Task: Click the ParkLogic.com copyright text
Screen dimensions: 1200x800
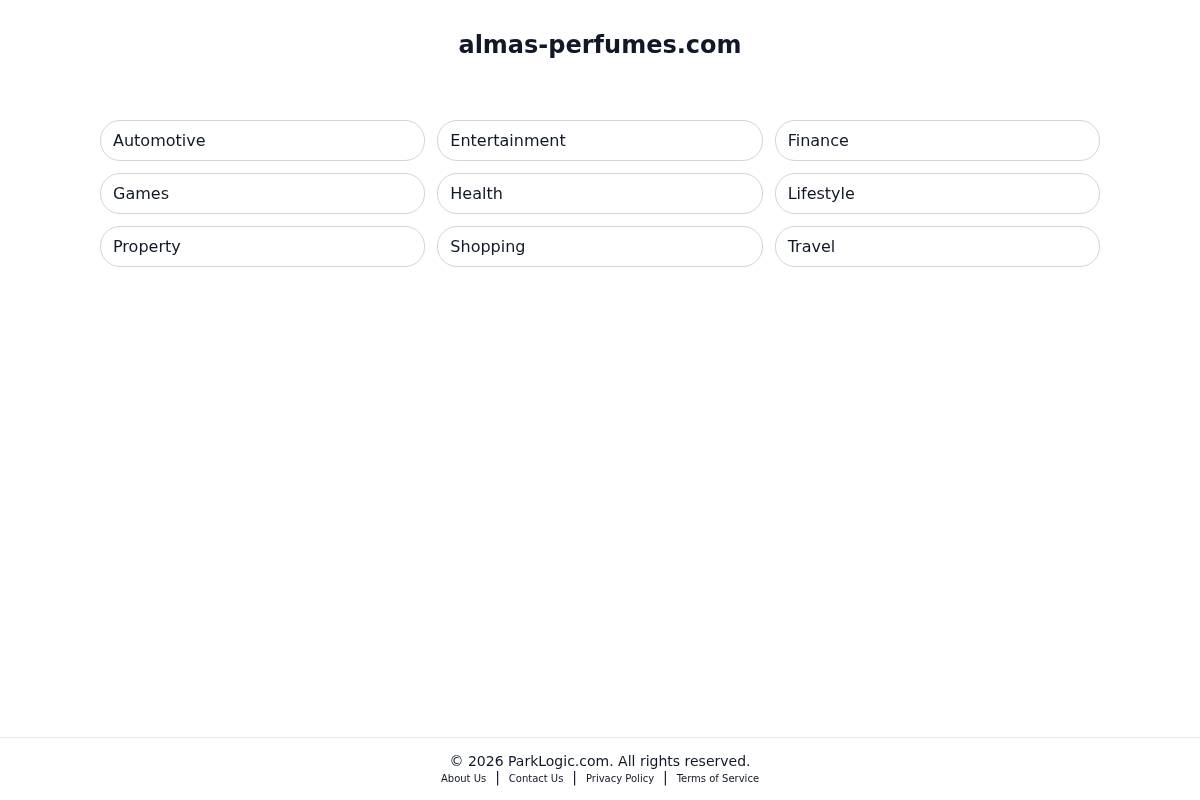Action: [x=600, y=761]
